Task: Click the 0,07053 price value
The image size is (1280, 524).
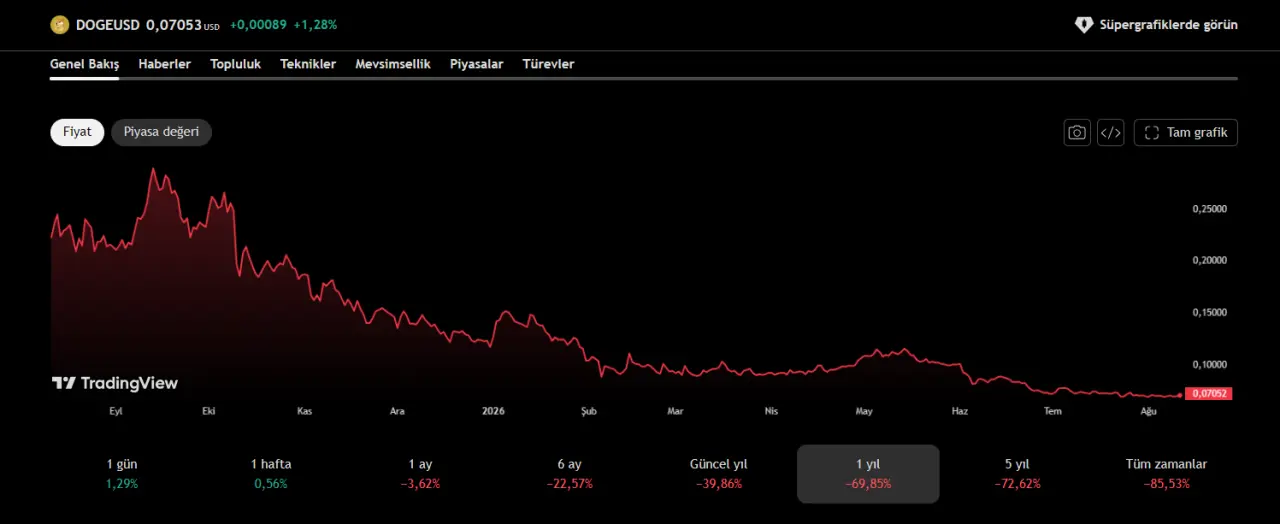Action: (174, 25)
